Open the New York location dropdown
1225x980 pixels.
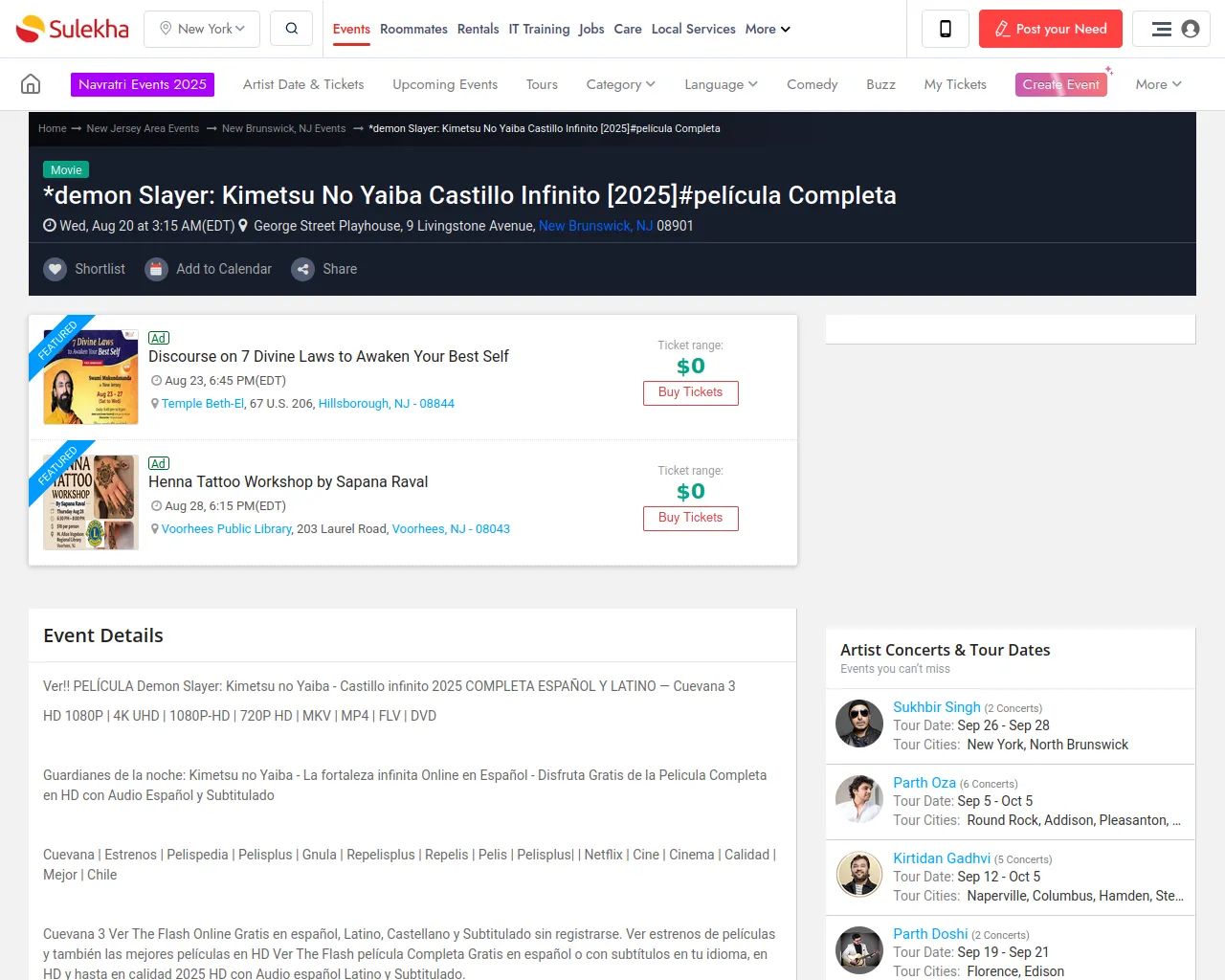pyautogui.click(x=202, y=29)
